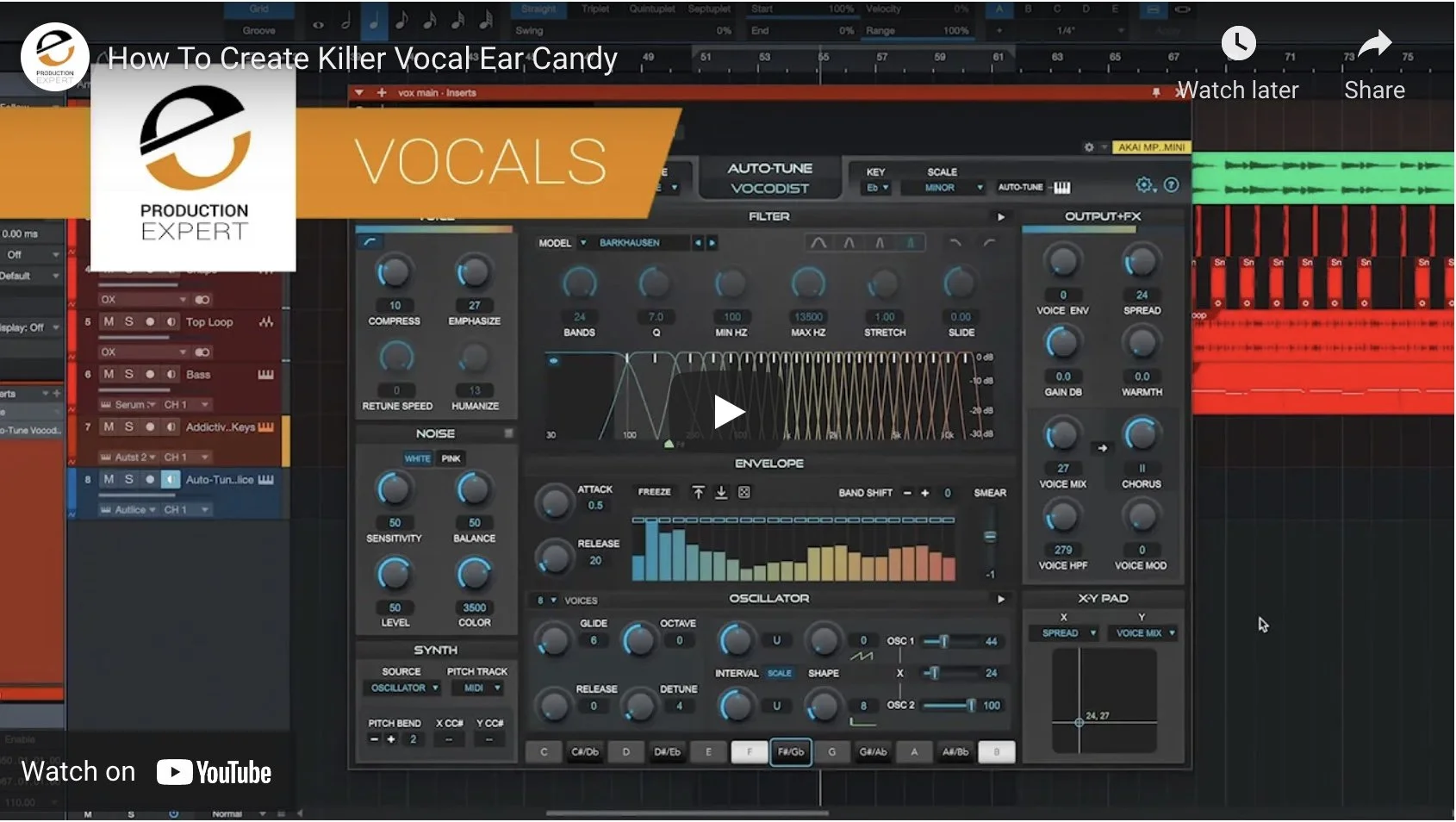Open the KEY dropdown showing Eb
This screenshot has height=822, width=1456.
(877, 188)
